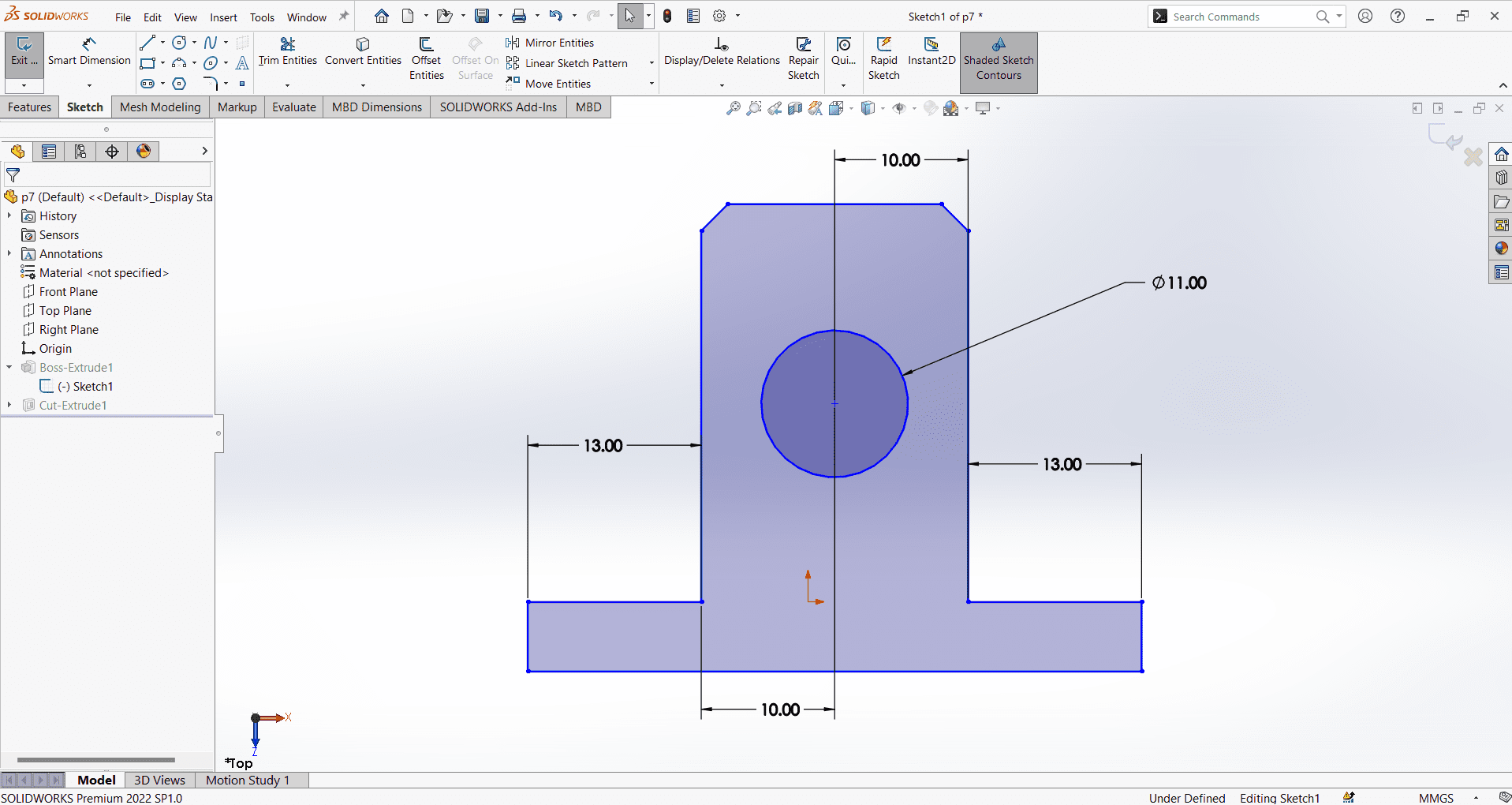This screenshot has width=1512, height=805.
Task: Confirm sketch via corner exit icon
Action: pyautogui.click(x=1445, y=136)
